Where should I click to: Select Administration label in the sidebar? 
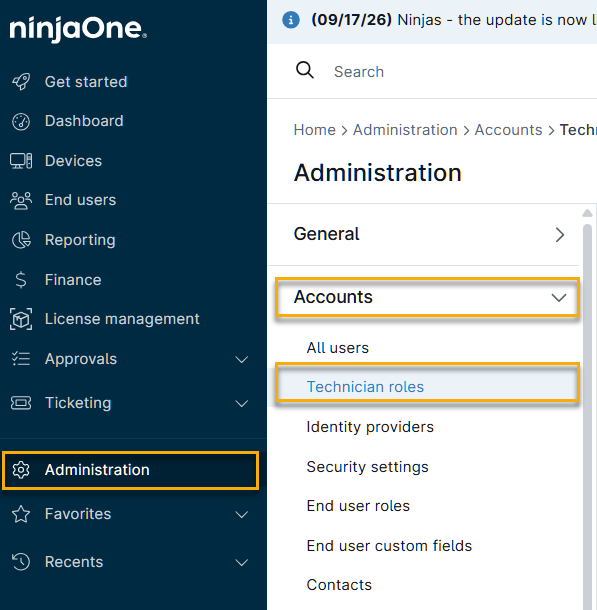(97, 470)
